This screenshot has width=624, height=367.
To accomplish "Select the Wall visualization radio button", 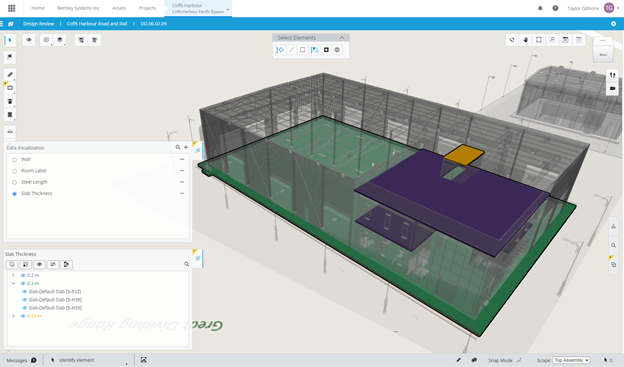I will [x=14, y=160].
